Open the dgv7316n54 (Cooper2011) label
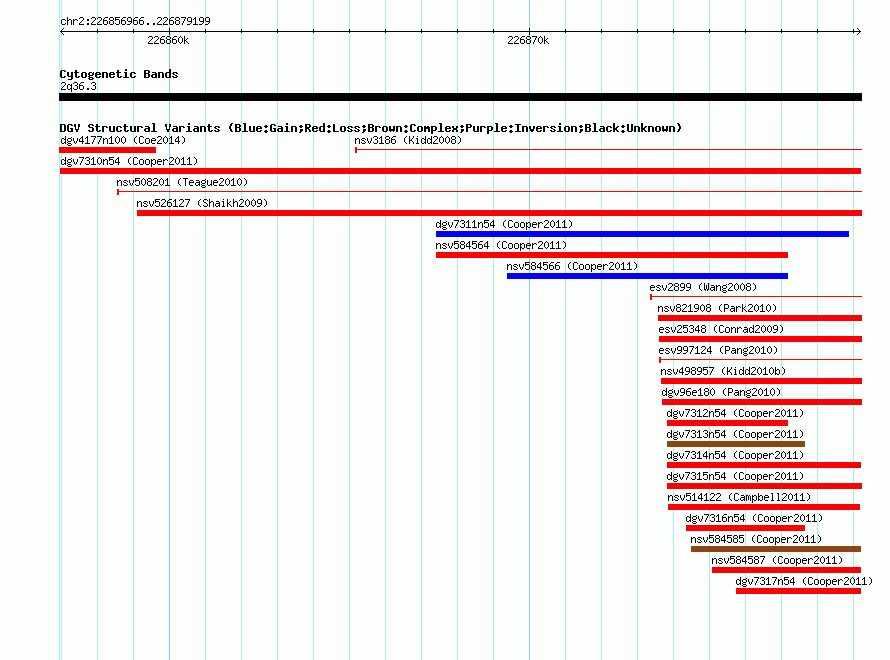The height and width of the screenshot is (660, 890). pos(754,518)
